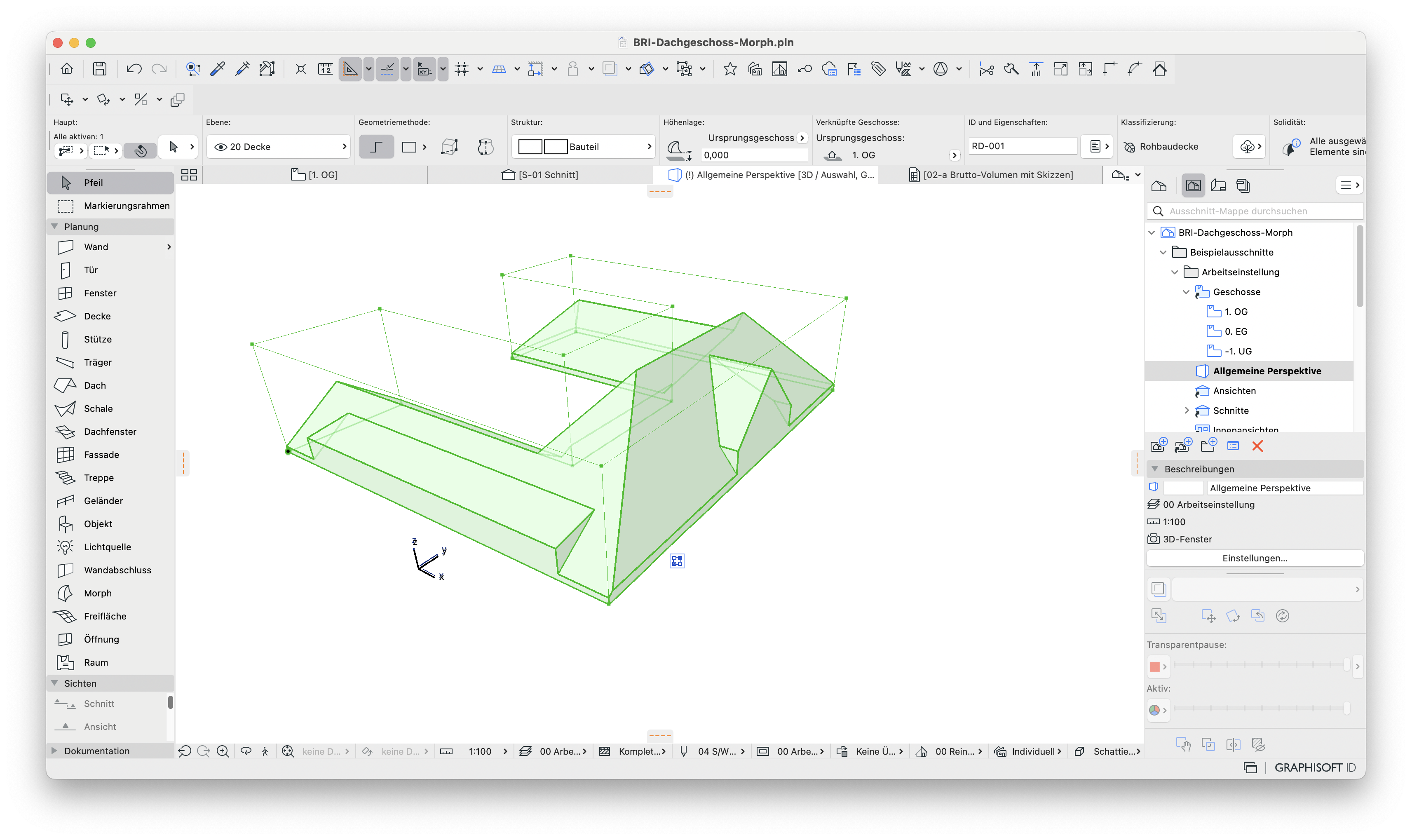Select the polygonal geometry method button

(376, 147)
